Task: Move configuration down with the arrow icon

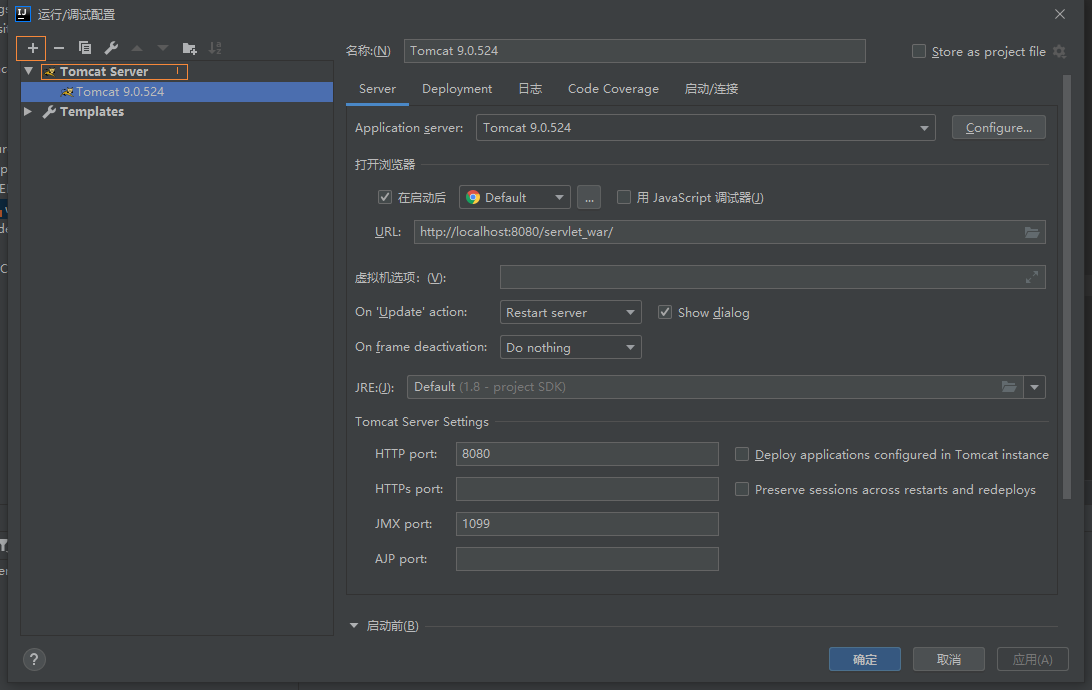Action: (x=163, y=48)
